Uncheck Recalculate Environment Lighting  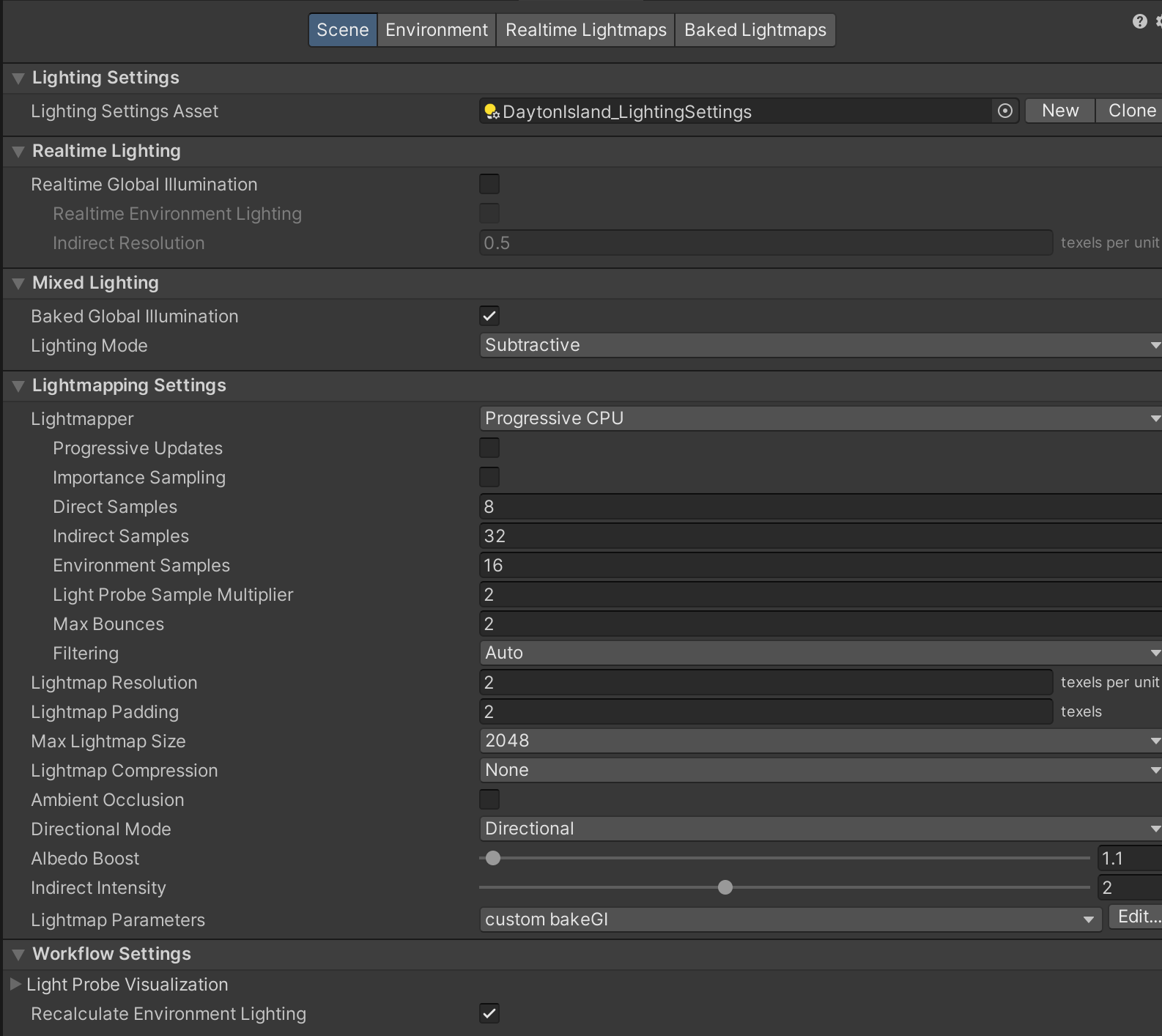[489, 1013]
